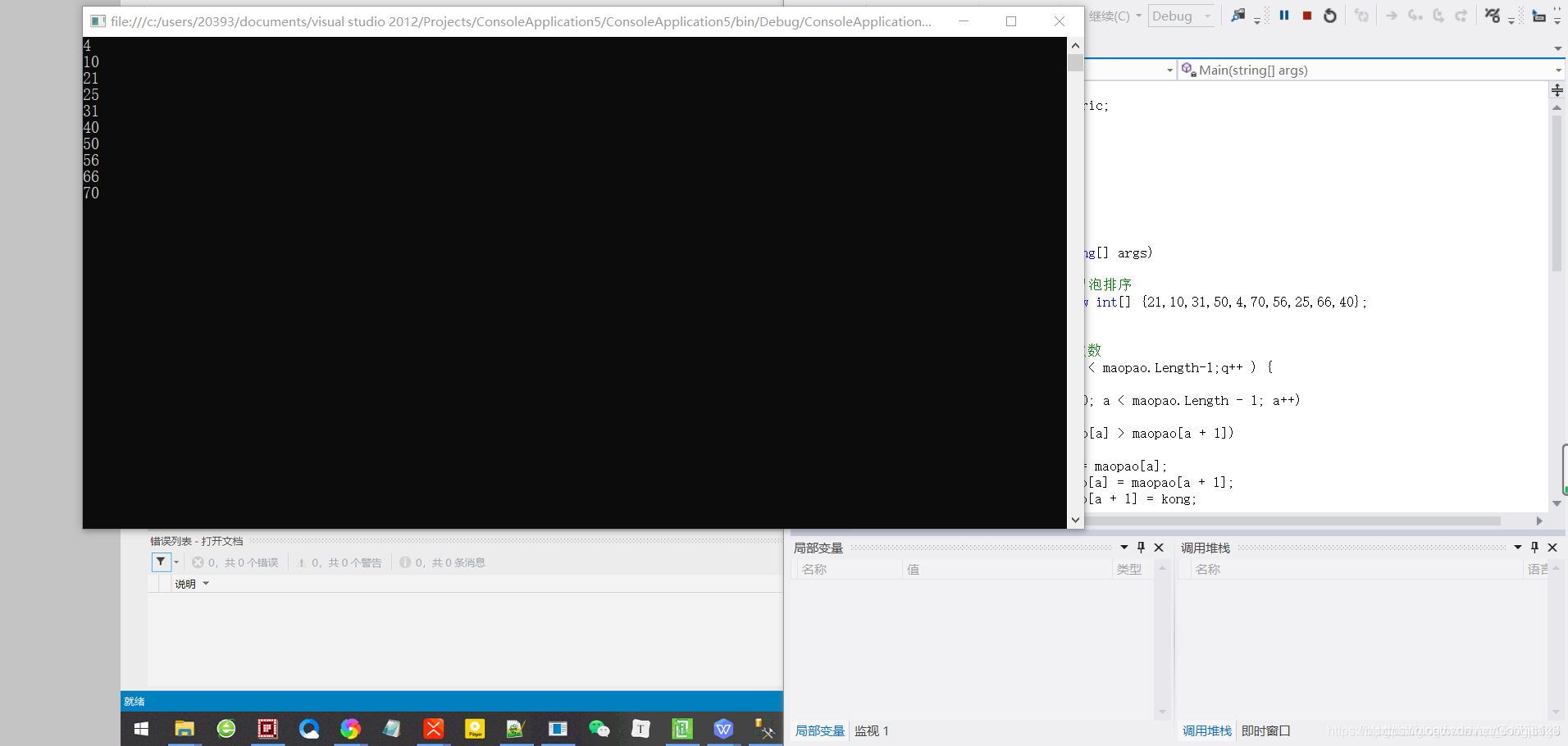
Task: Open the 继续(C) dropdown arrow
Action: coord(1138,16)
